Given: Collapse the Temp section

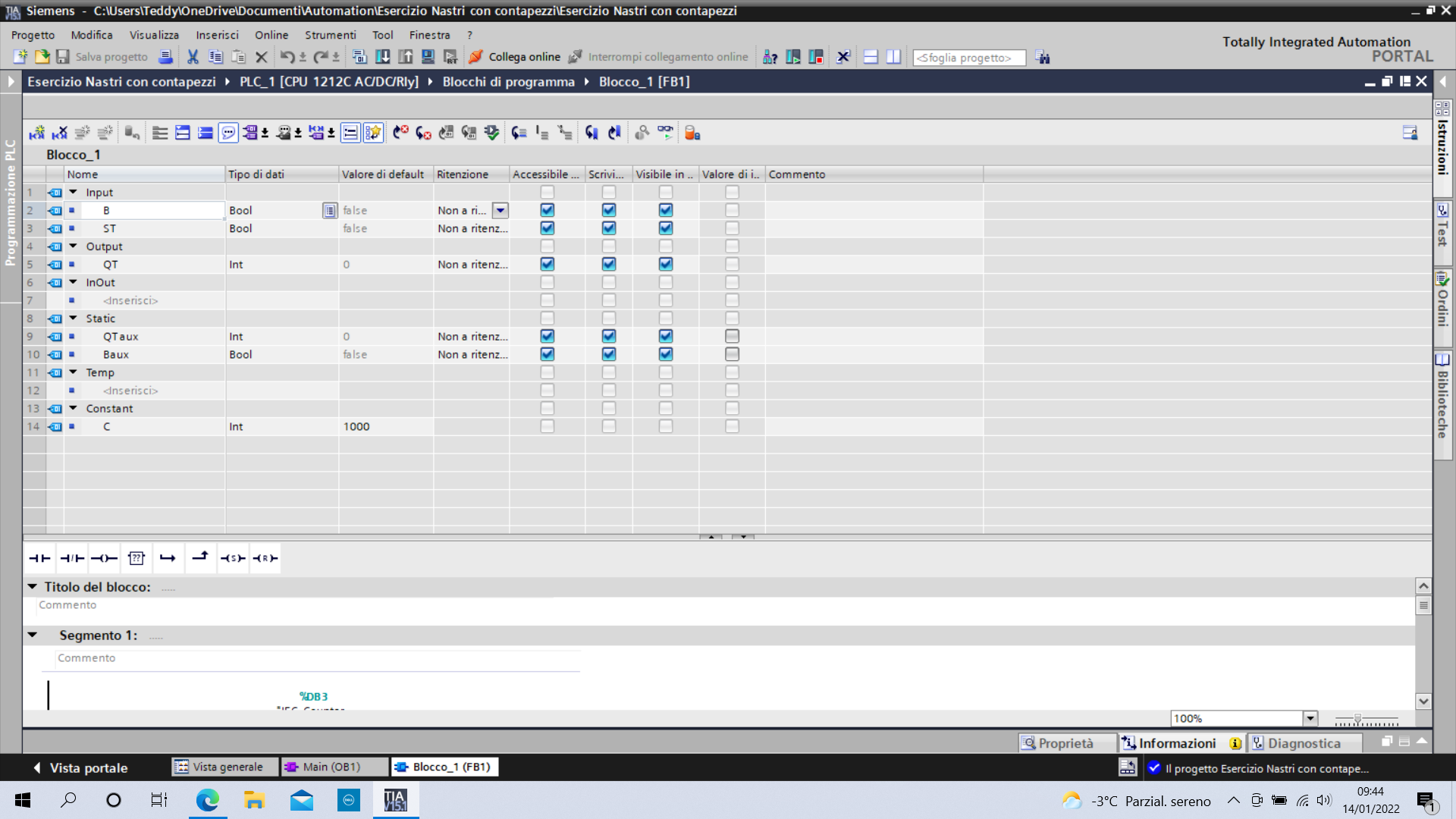Looking at the screenshot, I should [74, 372].
